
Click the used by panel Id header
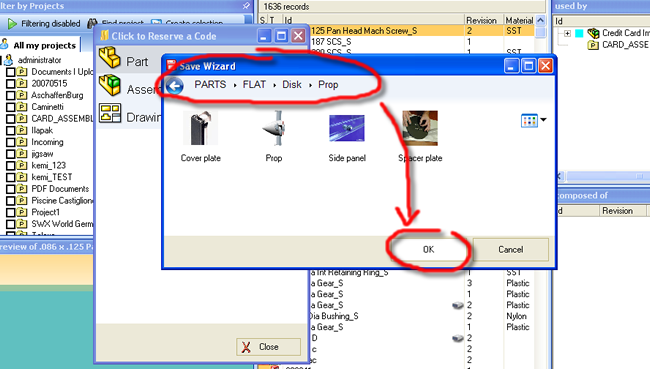601,21
